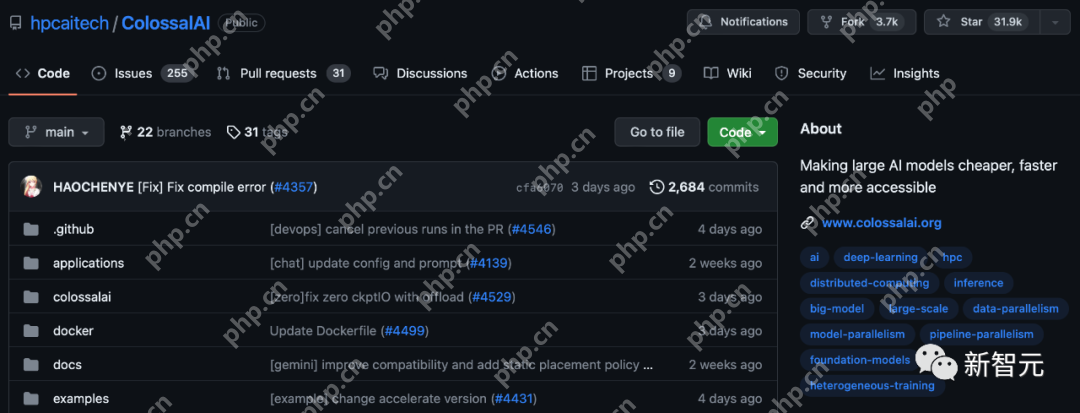Click the link chain icon beside www.colossalai.org
This screenshot has height=413, width=1080.
click(807, 223)
